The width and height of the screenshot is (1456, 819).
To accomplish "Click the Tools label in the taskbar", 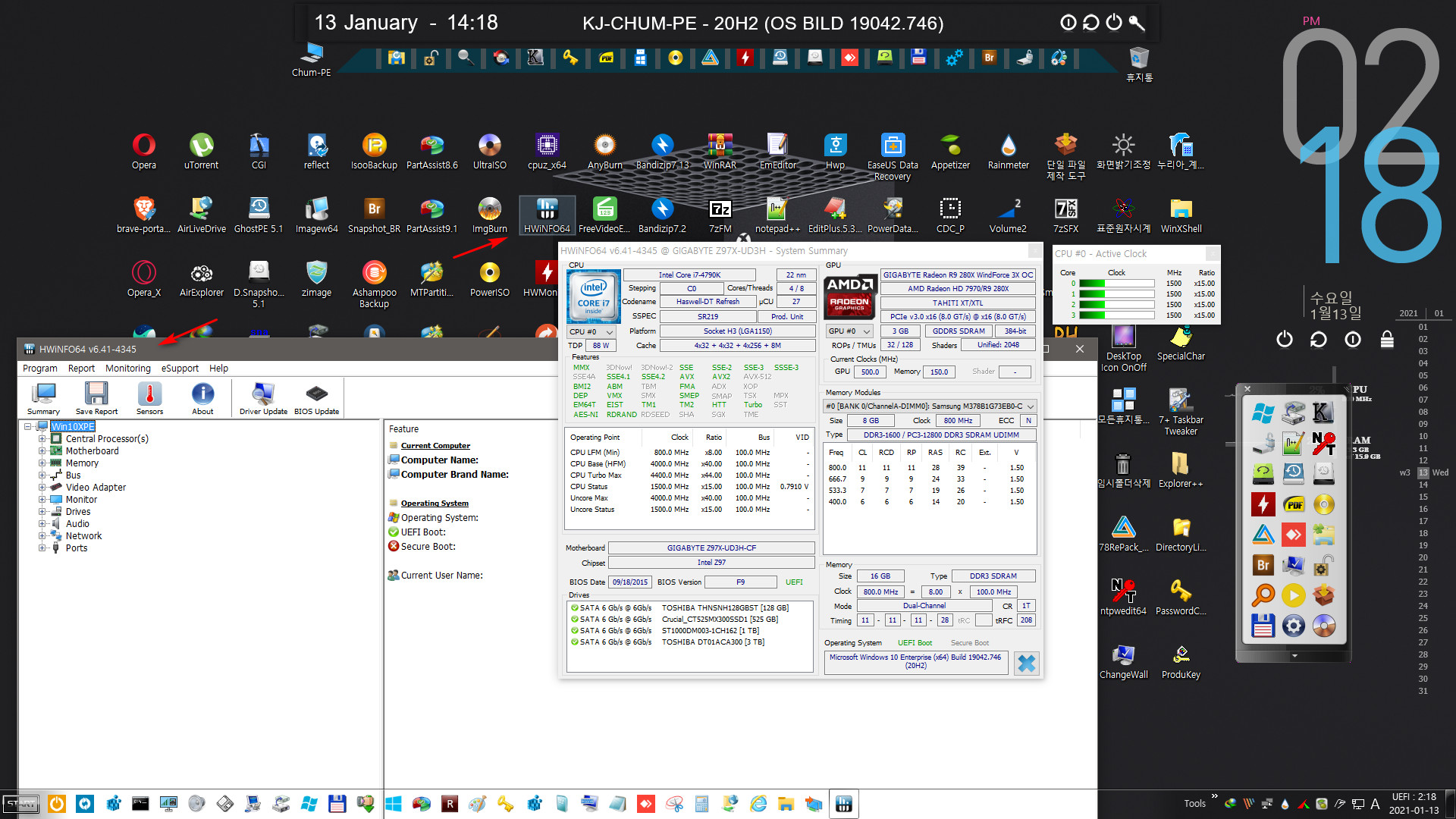I will (x=1194, y=803).
